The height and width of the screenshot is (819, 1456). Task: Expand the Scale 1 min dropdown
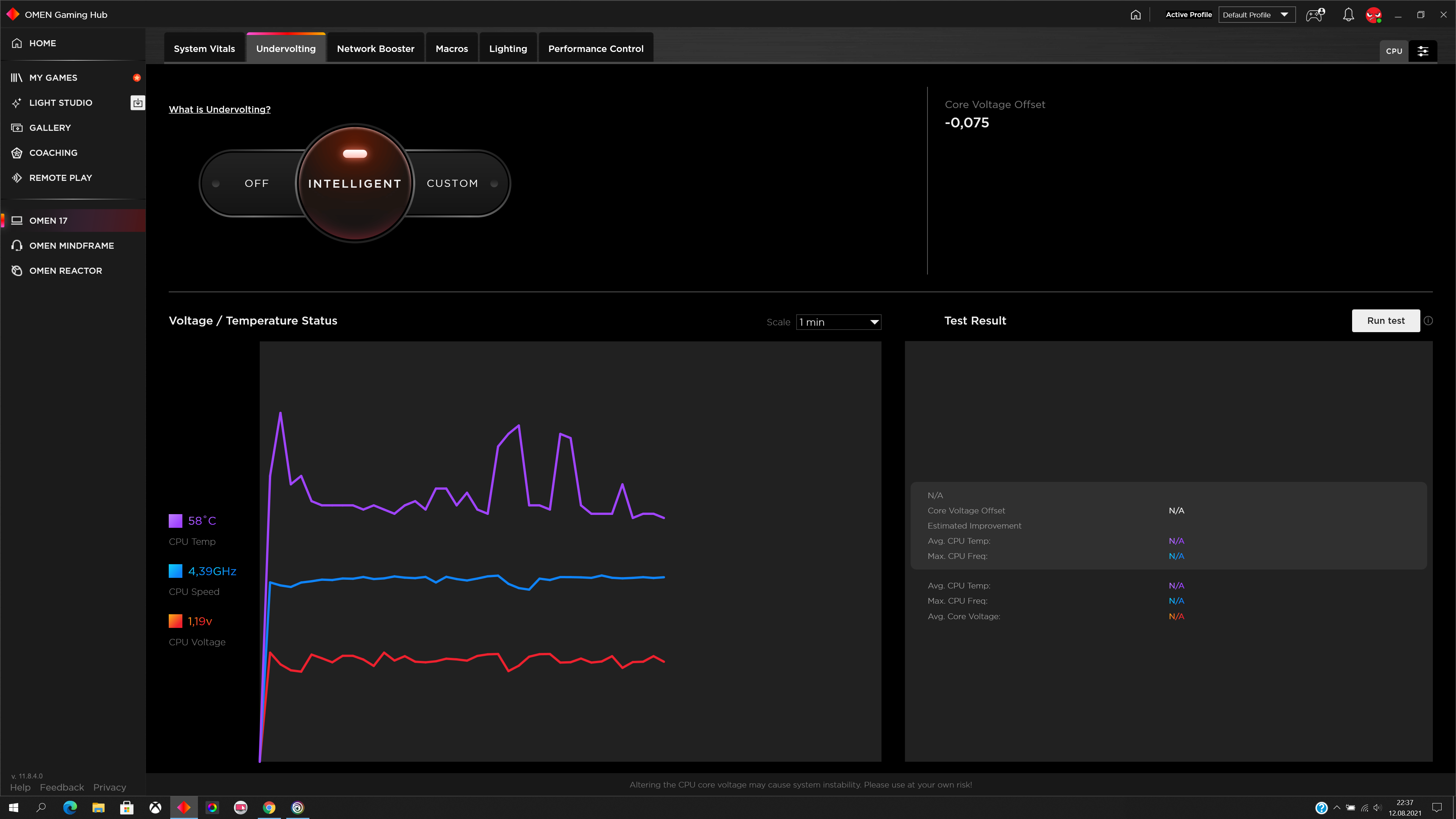click(838, 322)
